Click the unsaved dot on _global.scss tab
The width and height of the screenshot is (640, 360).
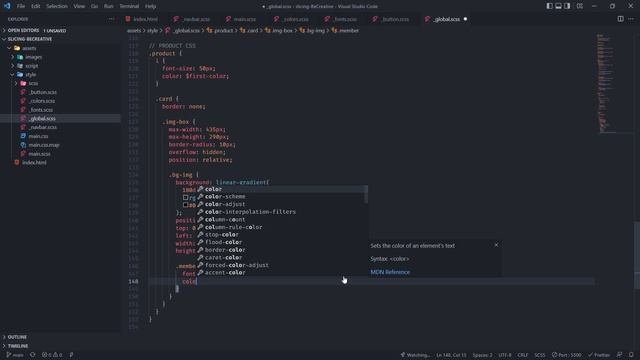pos(465,19)
